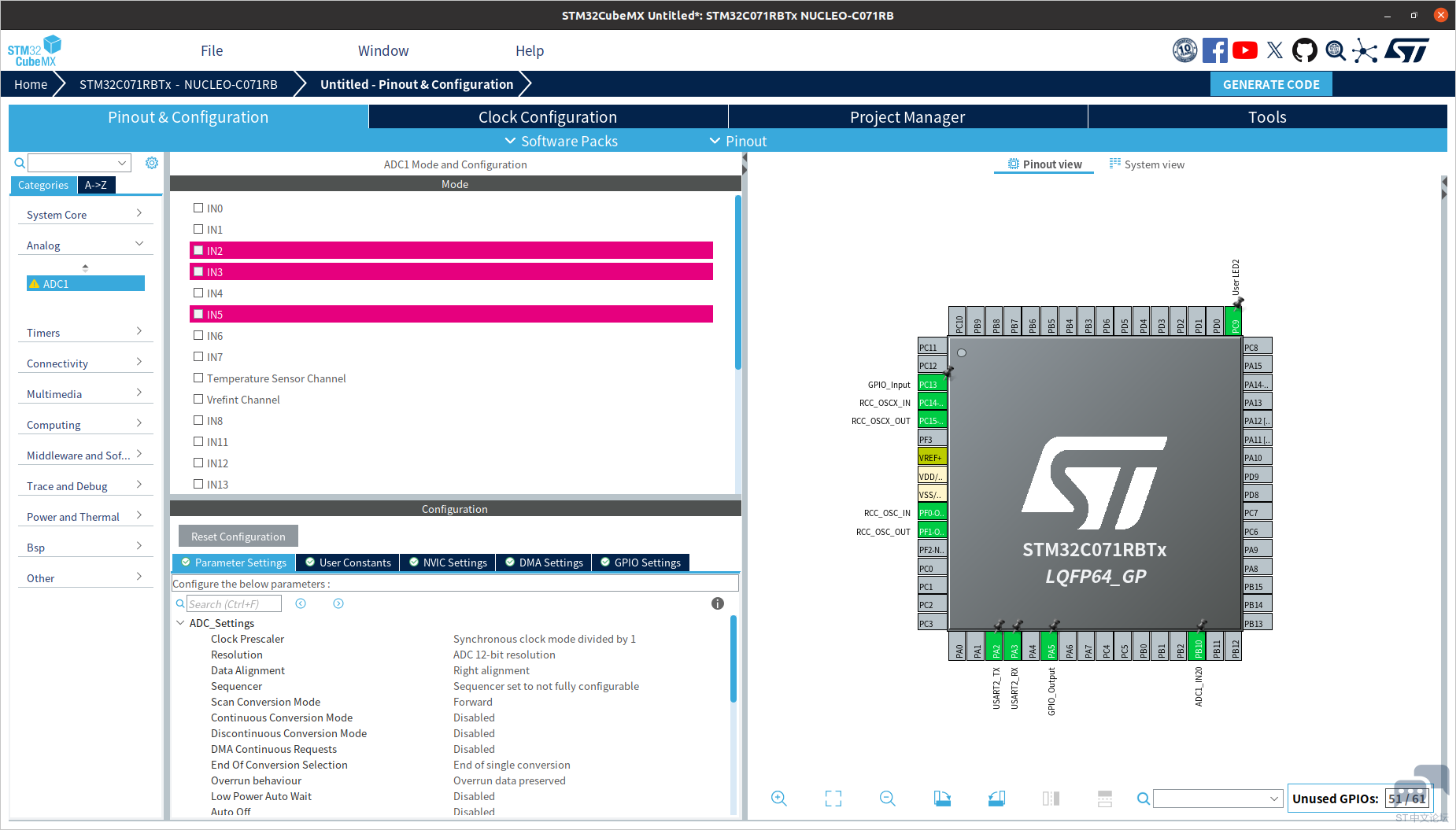Go to previous parameter search result
The image size is (1456, 830).
click(x=301, y=603)
